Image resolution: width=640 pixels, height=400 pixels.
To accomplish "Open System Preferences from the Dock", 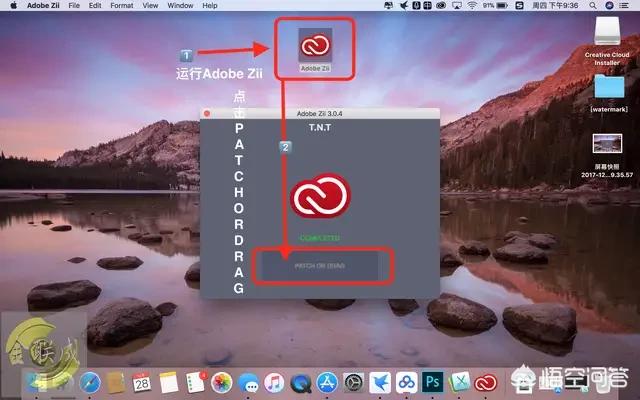I will pyautogui.click(x=353, y=383).
